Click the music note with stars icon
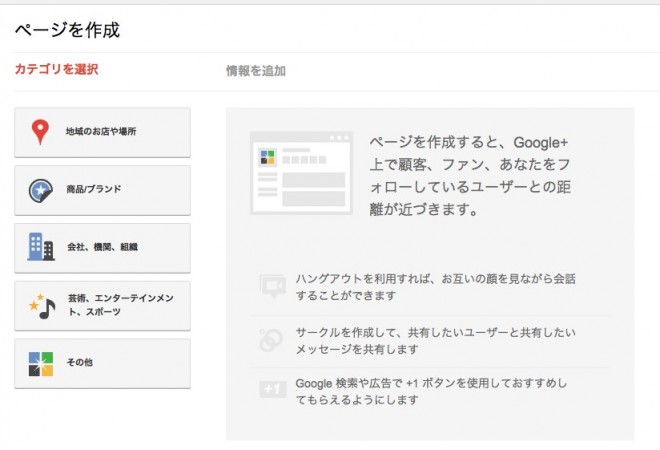The image size is (660, 450). tap(41, 305)
